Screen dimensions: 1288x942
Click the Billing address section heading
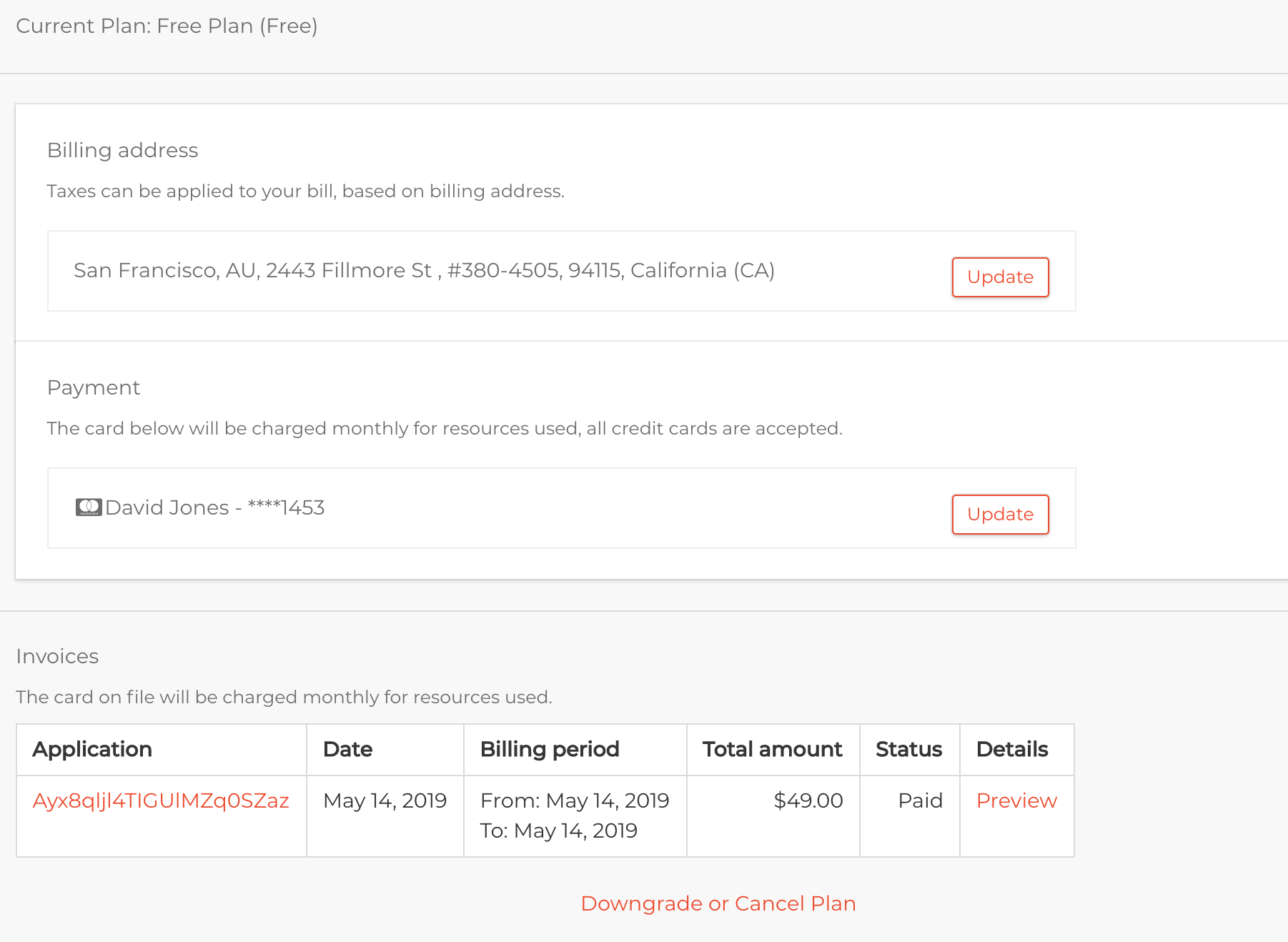tap(122, 150)
